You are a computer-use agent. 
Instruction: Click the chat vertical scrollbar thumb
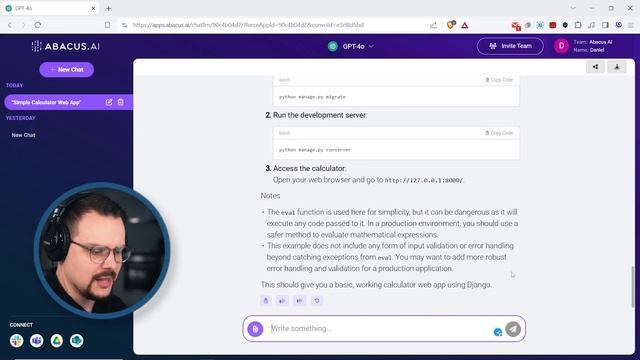point(633,287)
